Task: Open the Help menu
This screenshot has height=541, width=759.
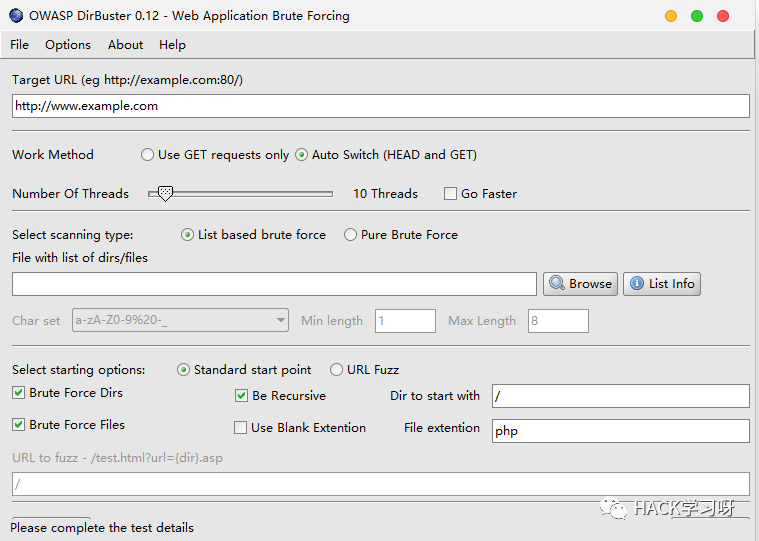Action: pos(172,45)
